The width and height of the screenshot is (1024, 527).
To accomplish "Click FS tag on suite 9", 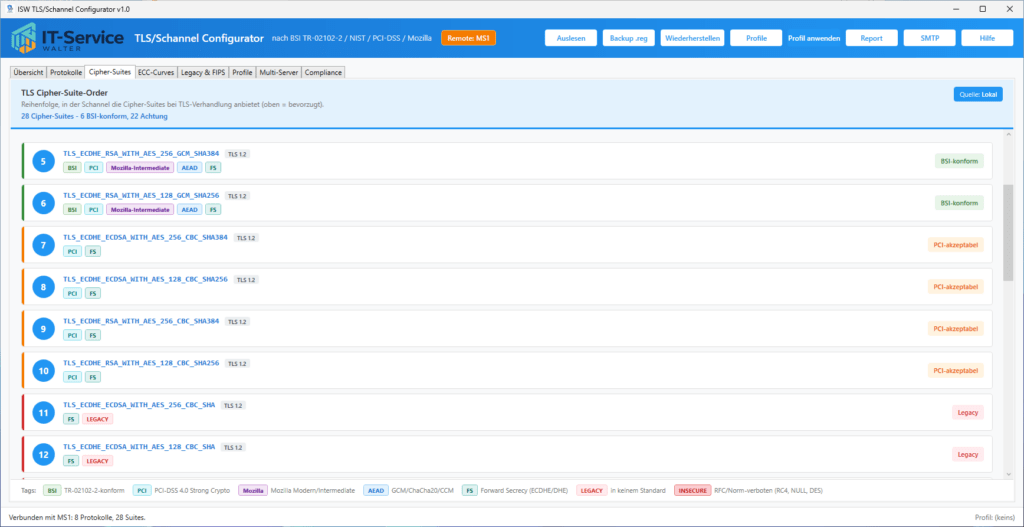I will 93,335.
